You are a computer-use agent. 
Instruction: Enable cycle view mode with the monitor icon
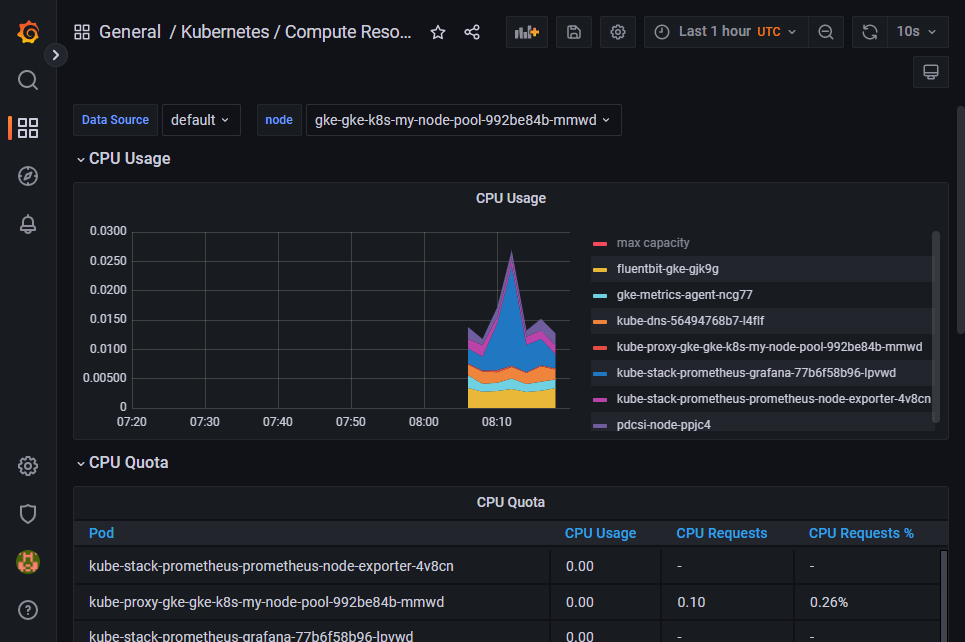pos(930,71)
